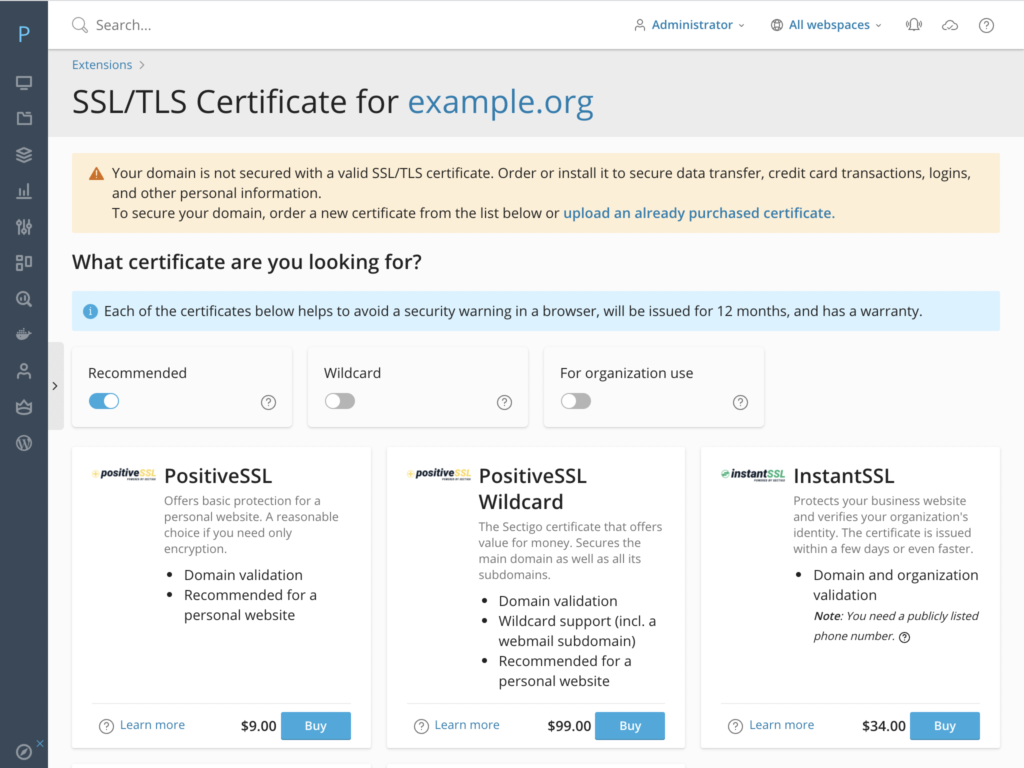1024x768 pixels.
Task: Click help icon in organization use card
Action: (740, 402)
